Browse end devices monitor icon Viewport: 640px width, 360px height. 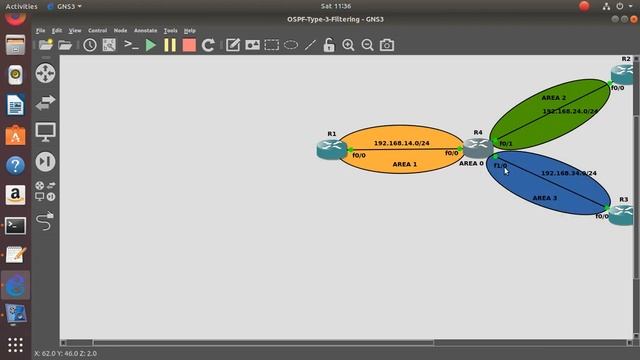click(45, 132)
